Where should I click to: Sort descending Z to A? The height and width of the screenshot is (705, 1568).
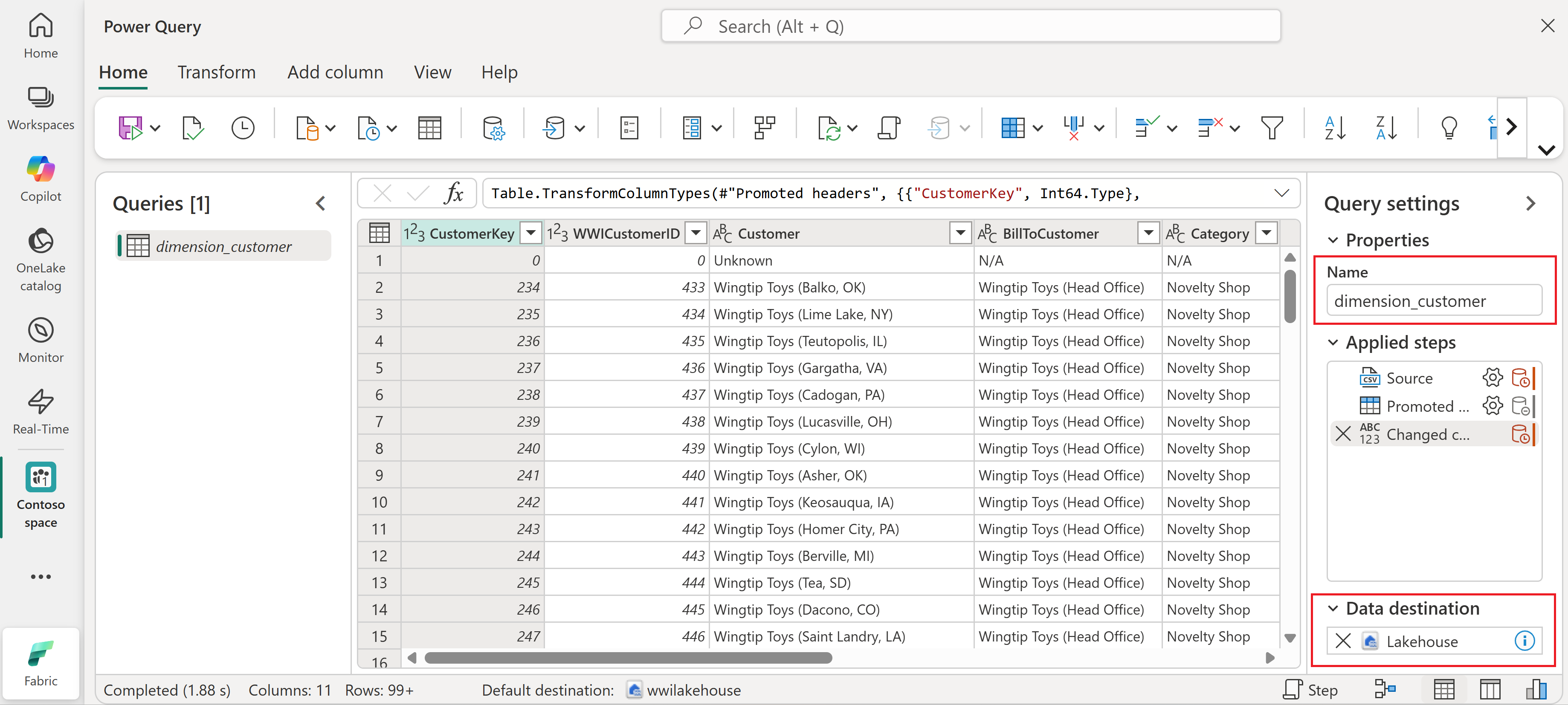click(x=1387, y=128)
